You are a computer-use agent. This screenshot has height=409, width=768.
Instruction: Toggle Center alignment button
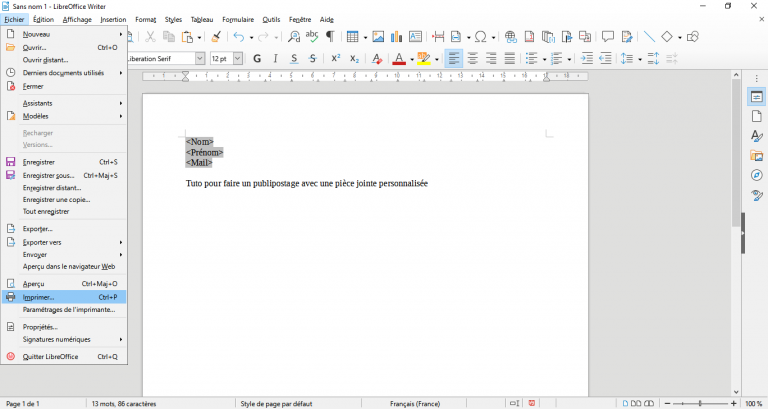pos(472,59)
